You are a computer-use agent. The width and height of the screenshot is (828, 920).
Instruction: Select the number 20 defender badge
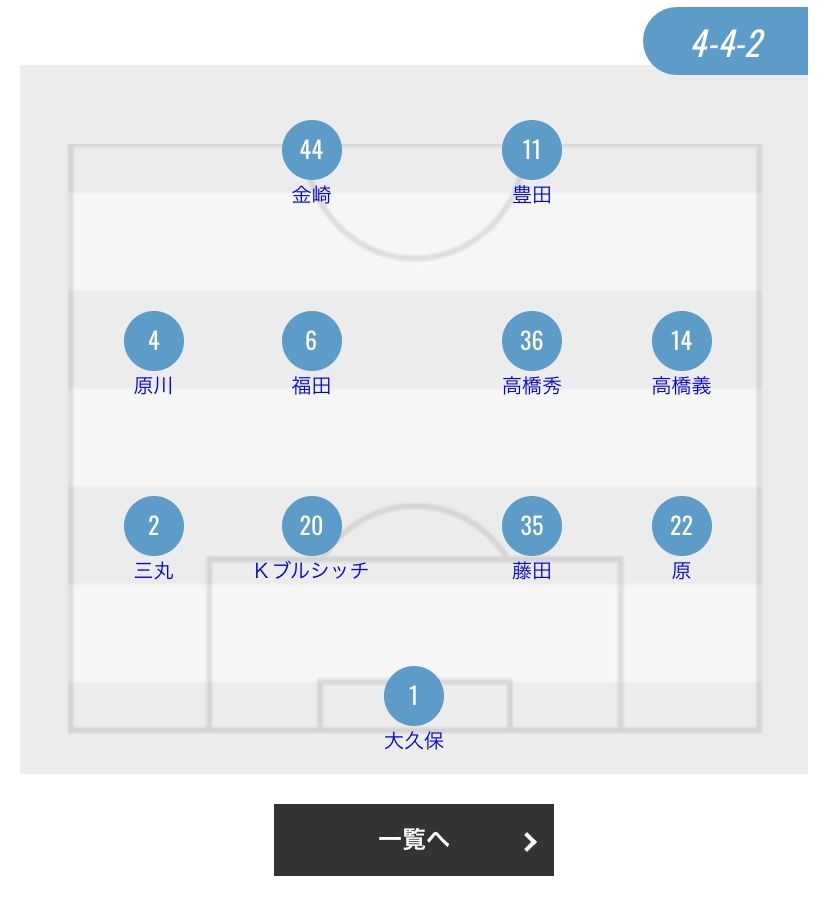pos(311,526)
